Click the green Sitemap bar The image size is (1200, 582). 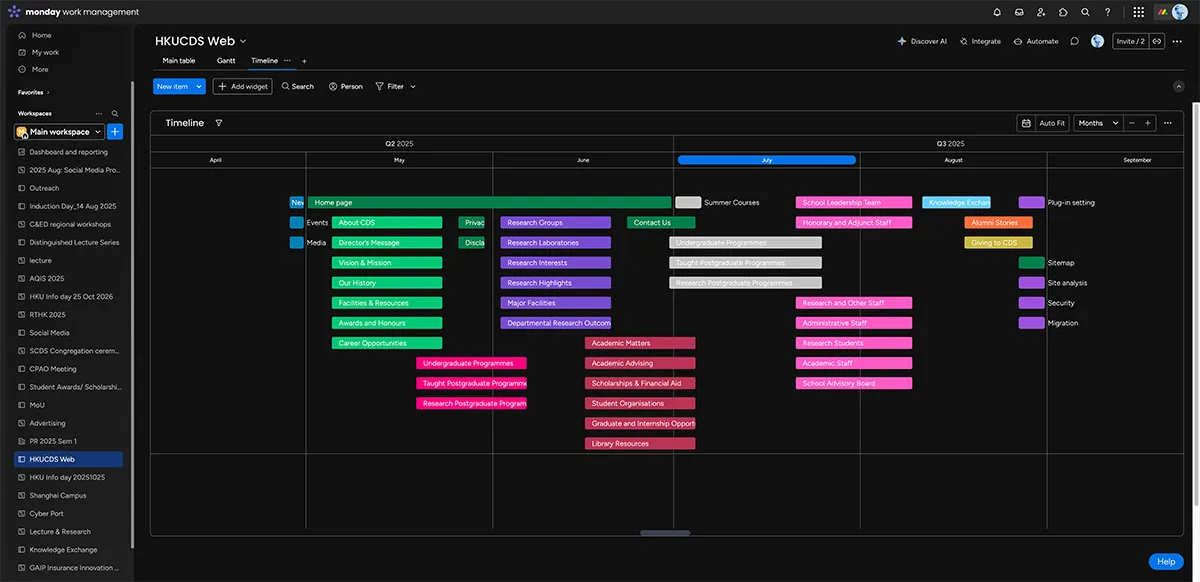click(1031, 263)
